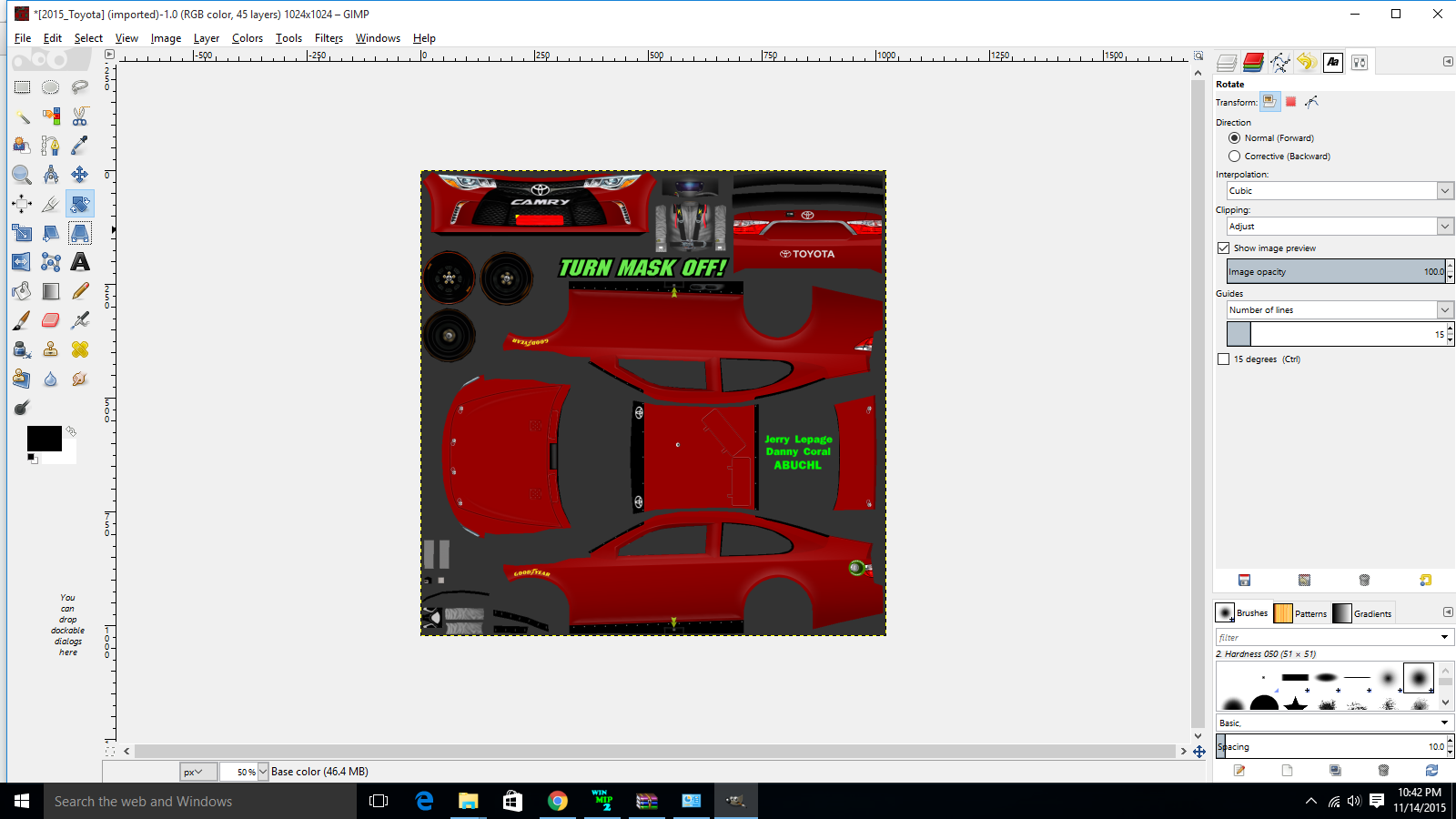Screen dimensions: 1456x819
Task: Choose the Perspective tool
Action: [x=80, y=233]
